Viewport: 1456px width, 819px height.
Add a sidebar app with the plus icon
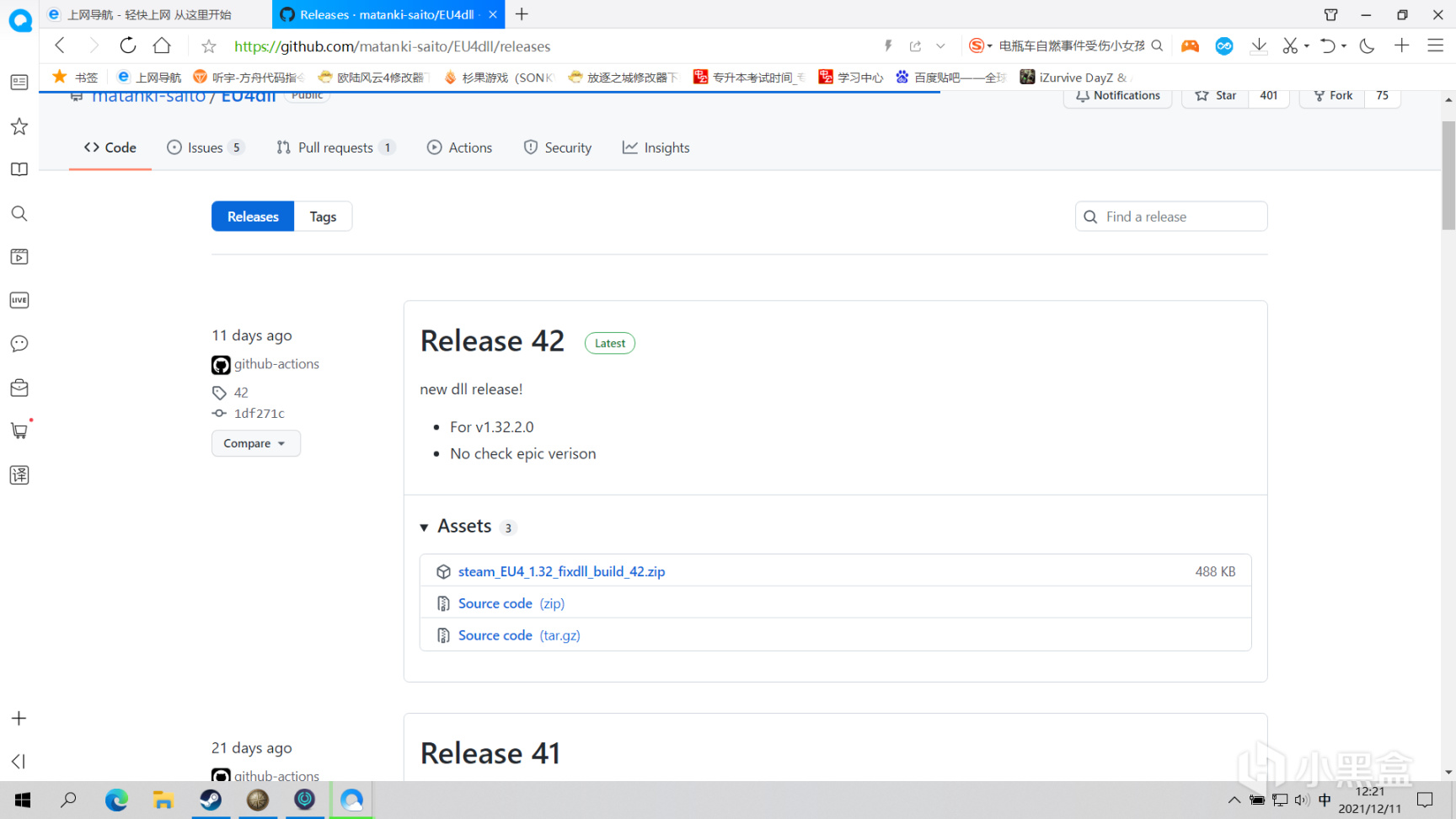tap(19, 718)
